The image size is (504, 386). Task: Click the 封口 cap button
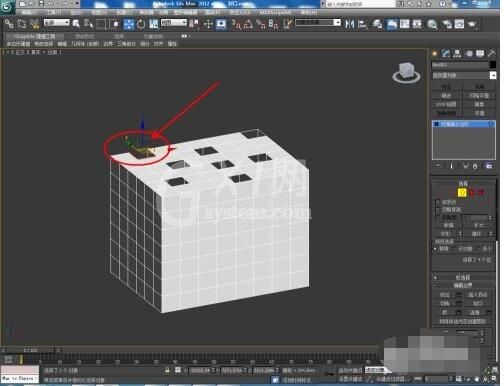pos(478,303)
